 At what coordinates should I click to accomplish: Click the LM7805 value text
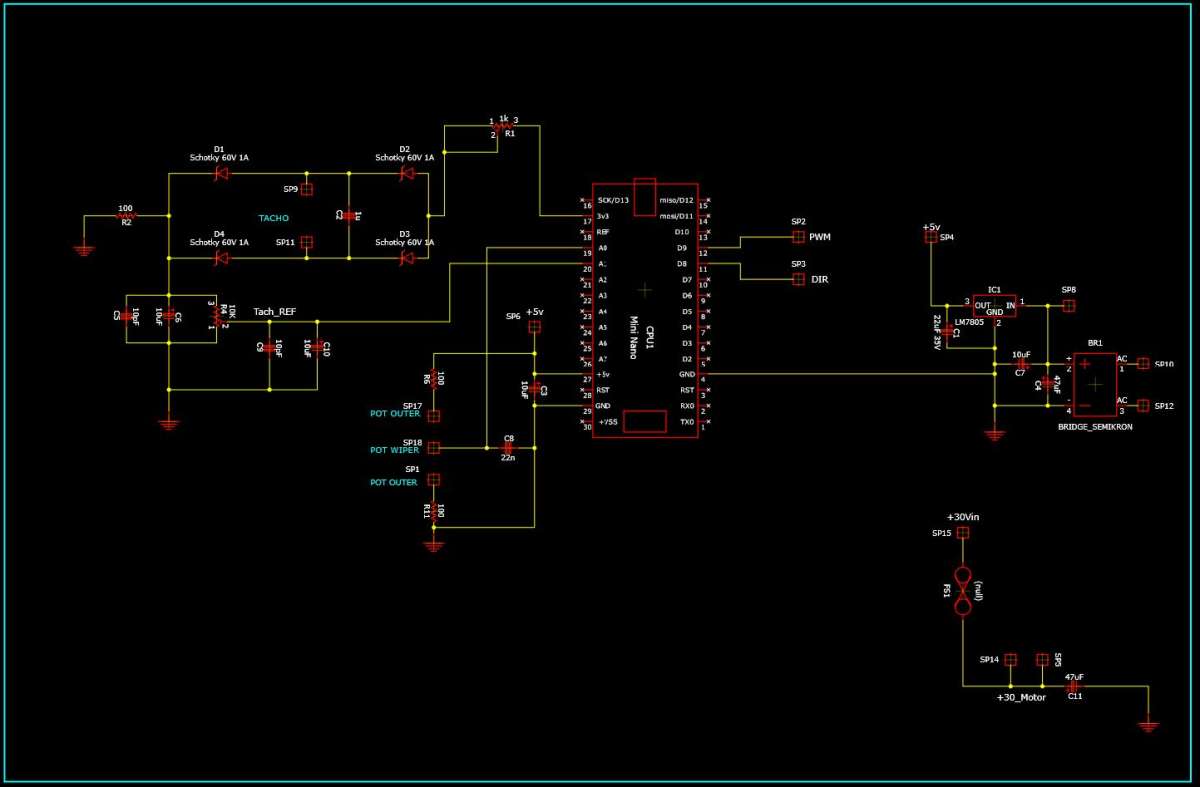click(968, 323)
